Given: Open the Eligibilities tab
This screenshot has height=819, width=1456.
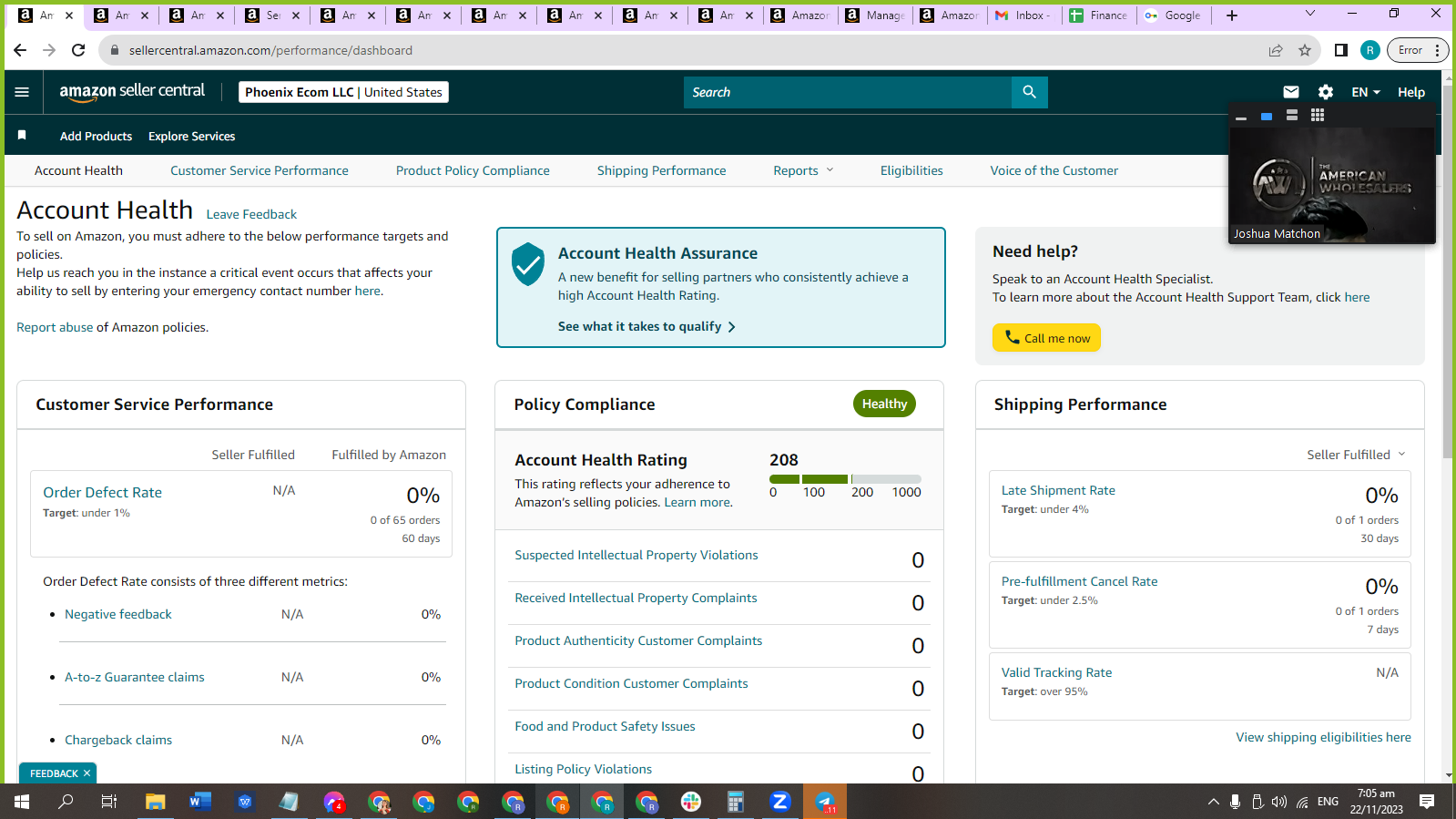Looking at the screenshot, I should [x=911, y=170].
